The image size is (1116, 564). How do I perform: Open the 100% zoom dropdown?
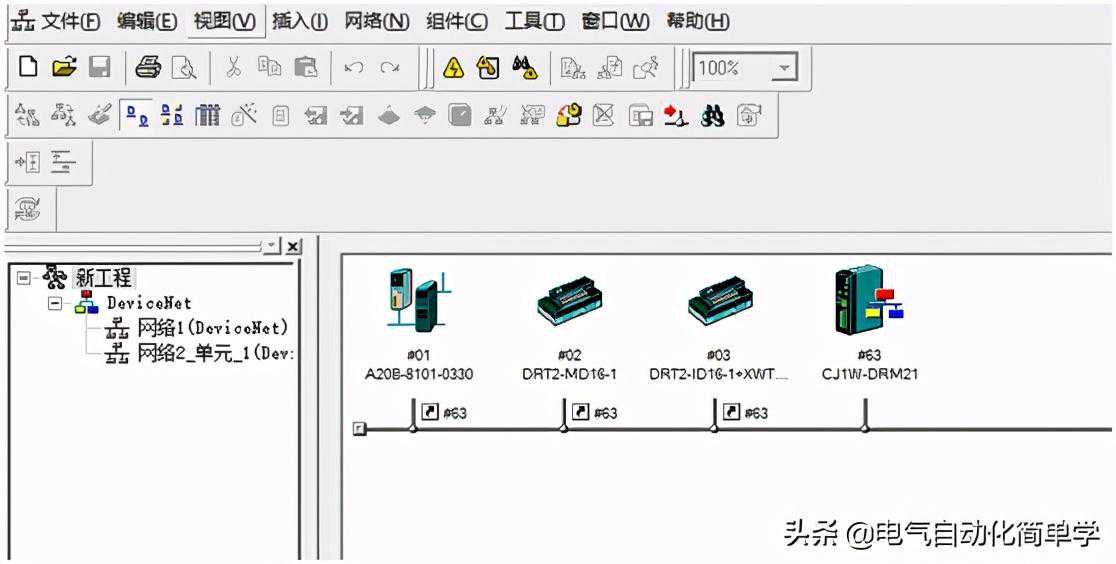click(x=784, y=68)
